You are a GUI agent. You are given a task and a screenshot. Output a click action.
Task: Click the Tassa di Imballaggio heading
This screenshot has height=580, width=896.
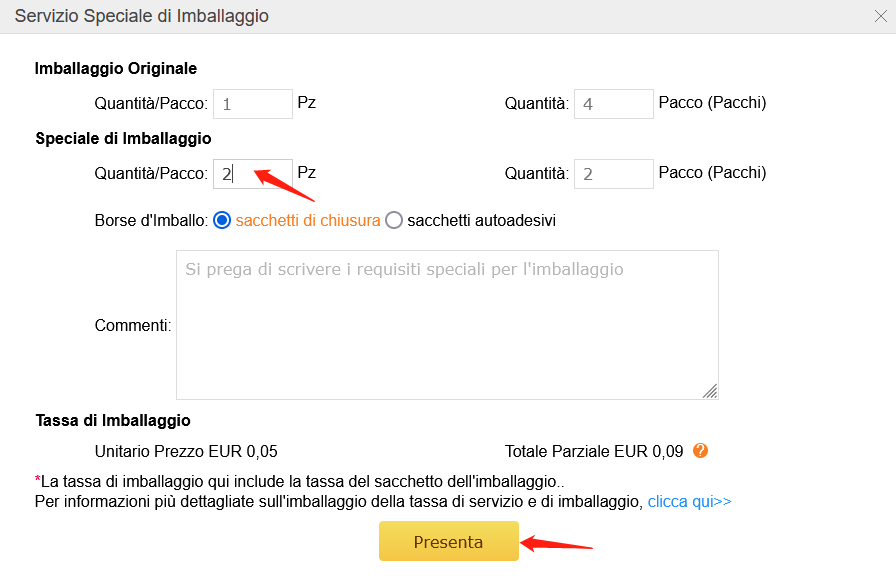pos(113,421)
